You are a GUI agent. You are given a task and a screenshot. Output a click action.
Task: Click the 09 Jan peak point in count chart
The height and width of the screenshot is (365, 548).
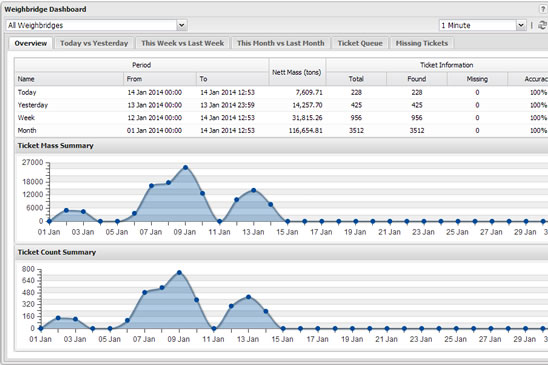pyautogui.click(x=179, y=272)
